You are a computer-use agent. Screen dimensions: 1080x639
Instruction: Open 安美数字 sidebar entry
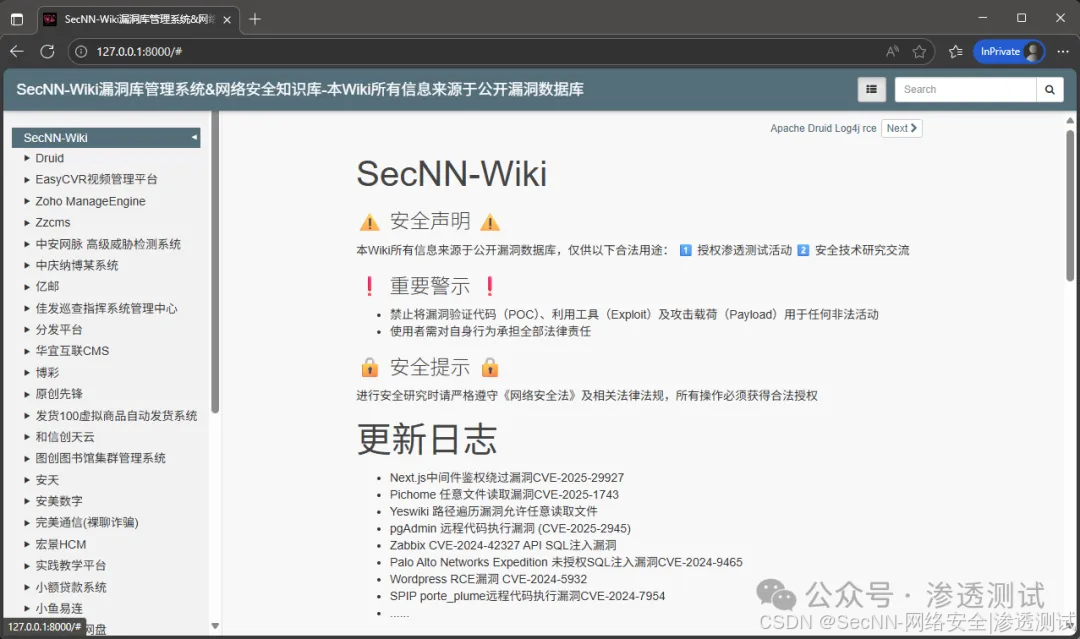[x=59, y=501]
